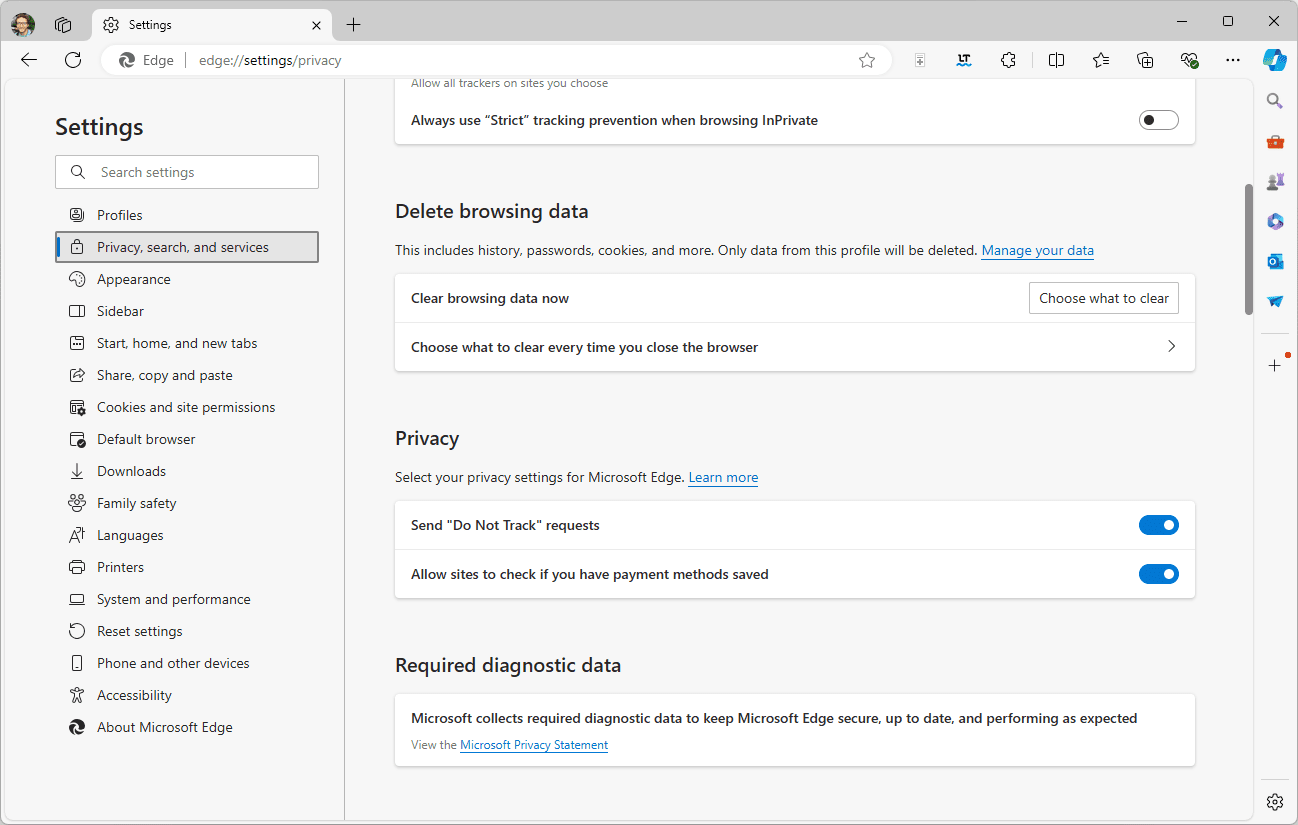Viewport: 1298px width, 825px height.
Task: Disable payment methods check toggle
Action: coord(1158,574)
